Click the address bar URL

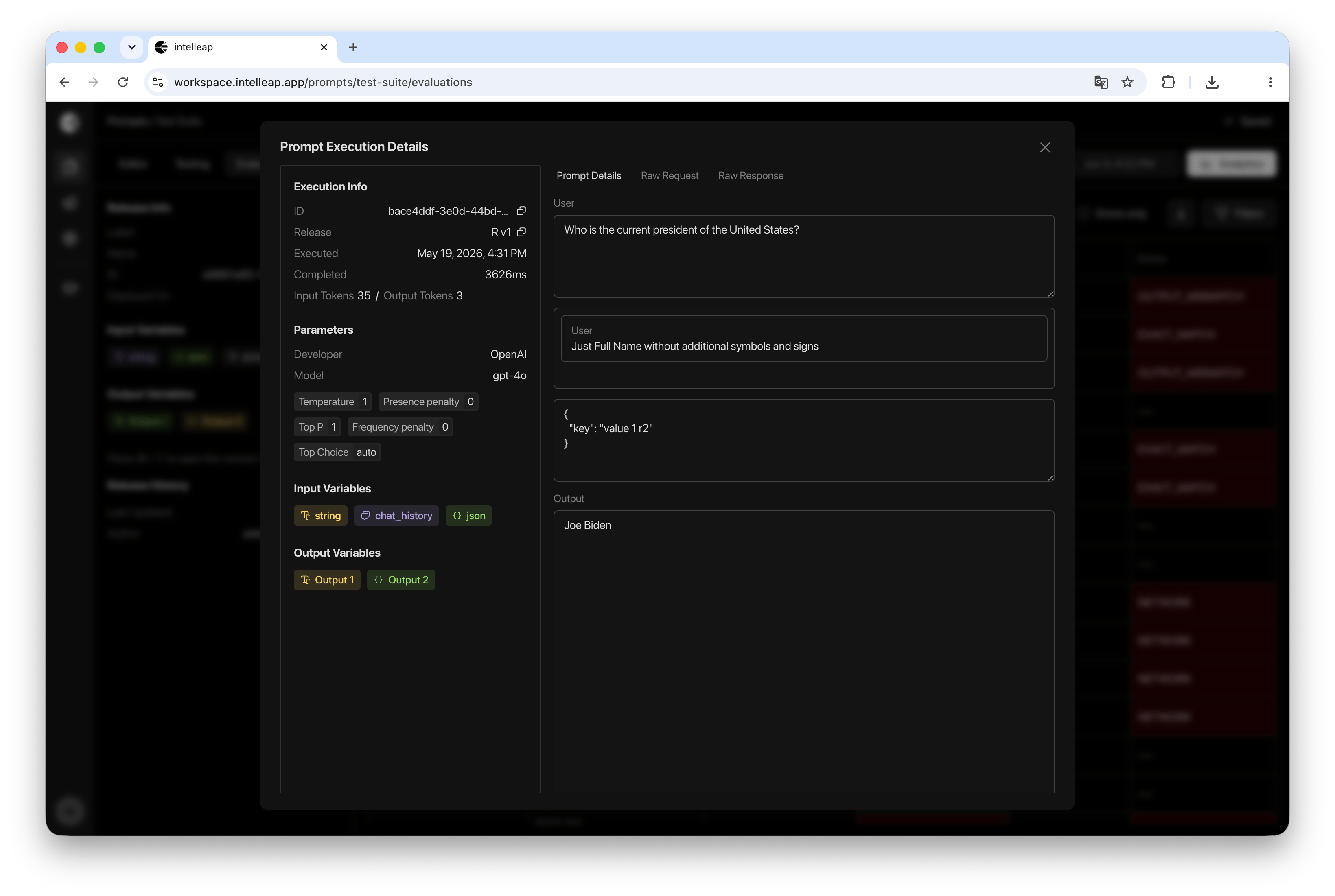323,82
